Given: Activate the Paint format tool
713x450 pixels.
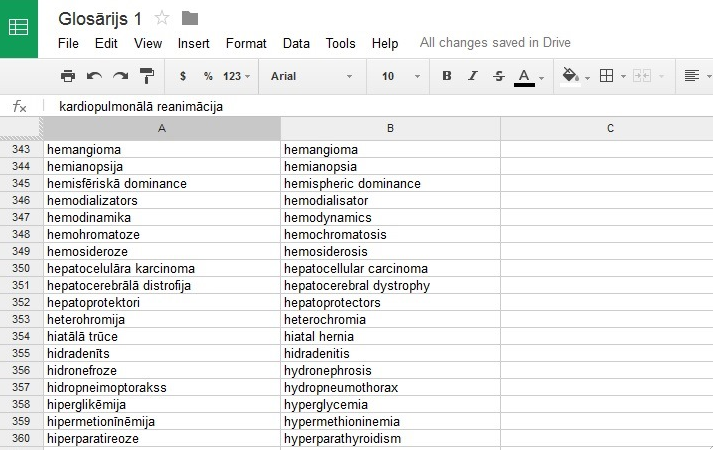Looking at the screenshot, I should (147, 76).
